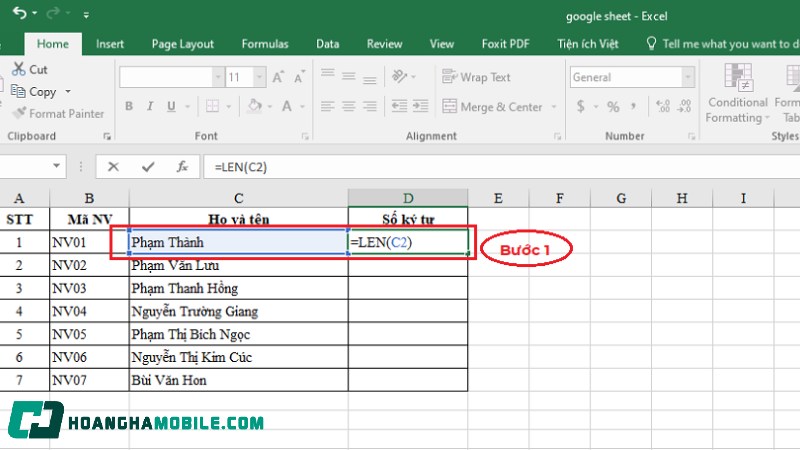Apply Percent Style number format
Screen dimensions: 800x450
tap(612, 107)
